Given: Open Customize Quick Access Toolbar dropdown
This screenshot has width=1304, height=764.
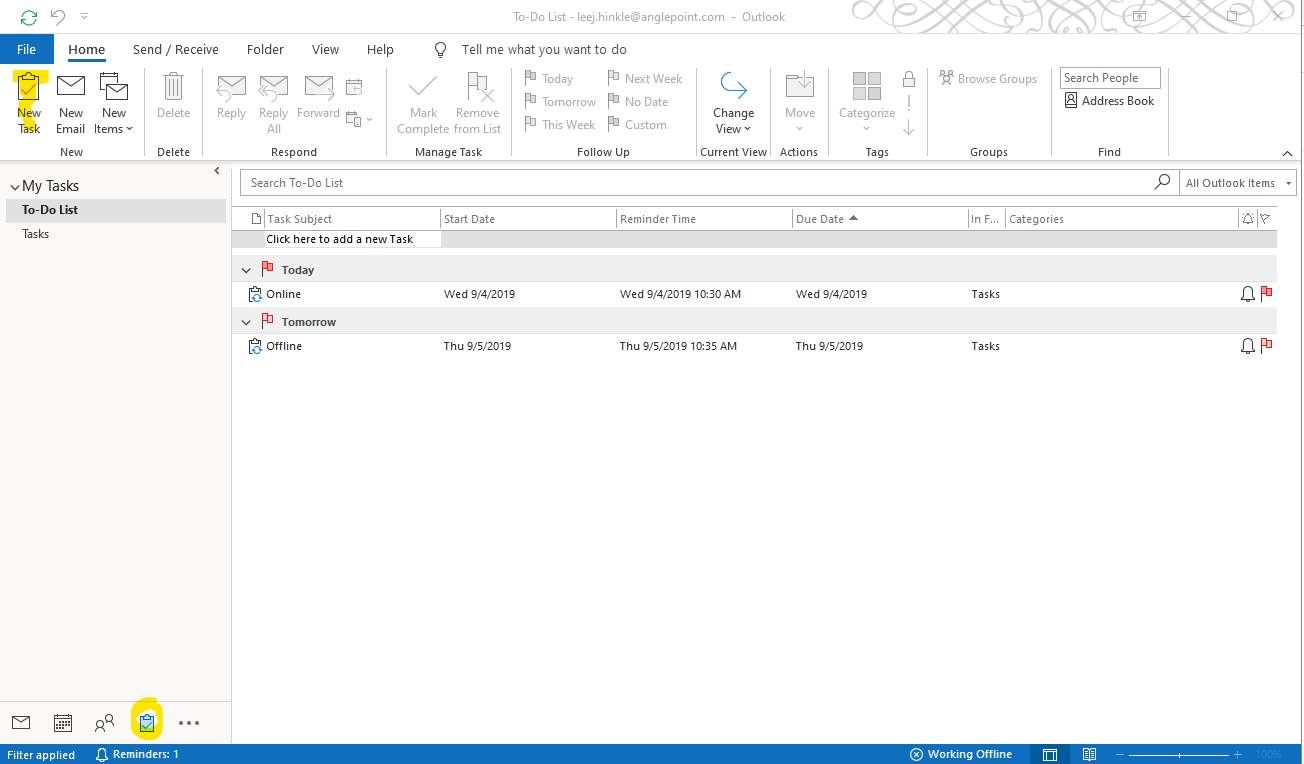Looking at the screenshot, I should (84, 17).
